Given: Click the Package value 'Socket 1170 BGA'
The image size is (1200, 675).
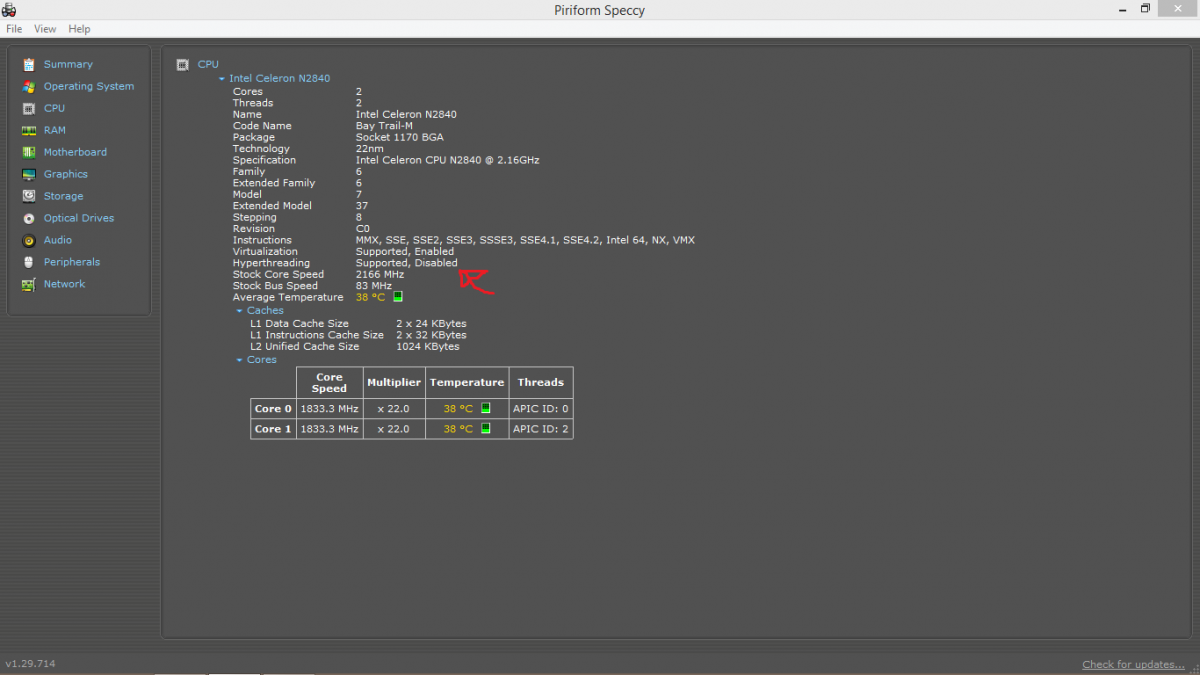Looking at the screenshot, I should click(x=400, y=137).
